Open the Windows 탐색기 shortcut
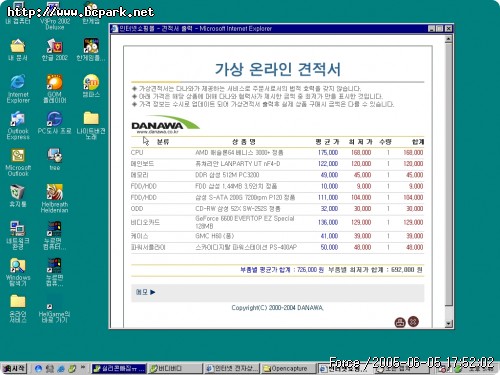 click(18, 272)
